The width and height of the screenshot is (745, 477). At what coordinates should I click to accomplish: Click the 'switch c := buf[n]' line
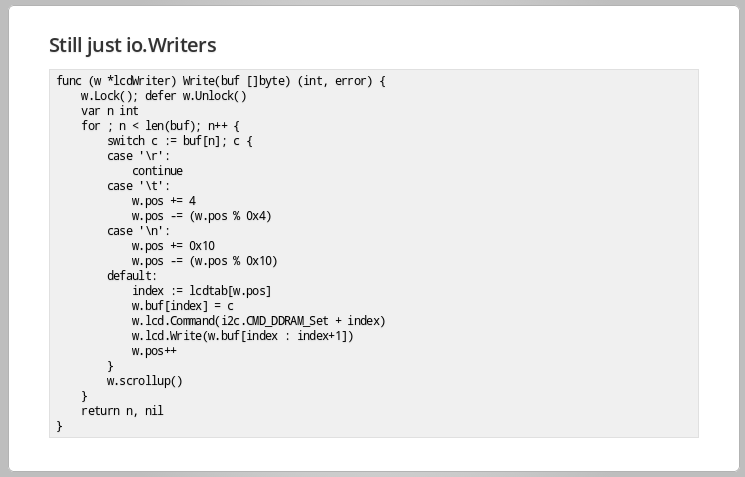(180, 141)
